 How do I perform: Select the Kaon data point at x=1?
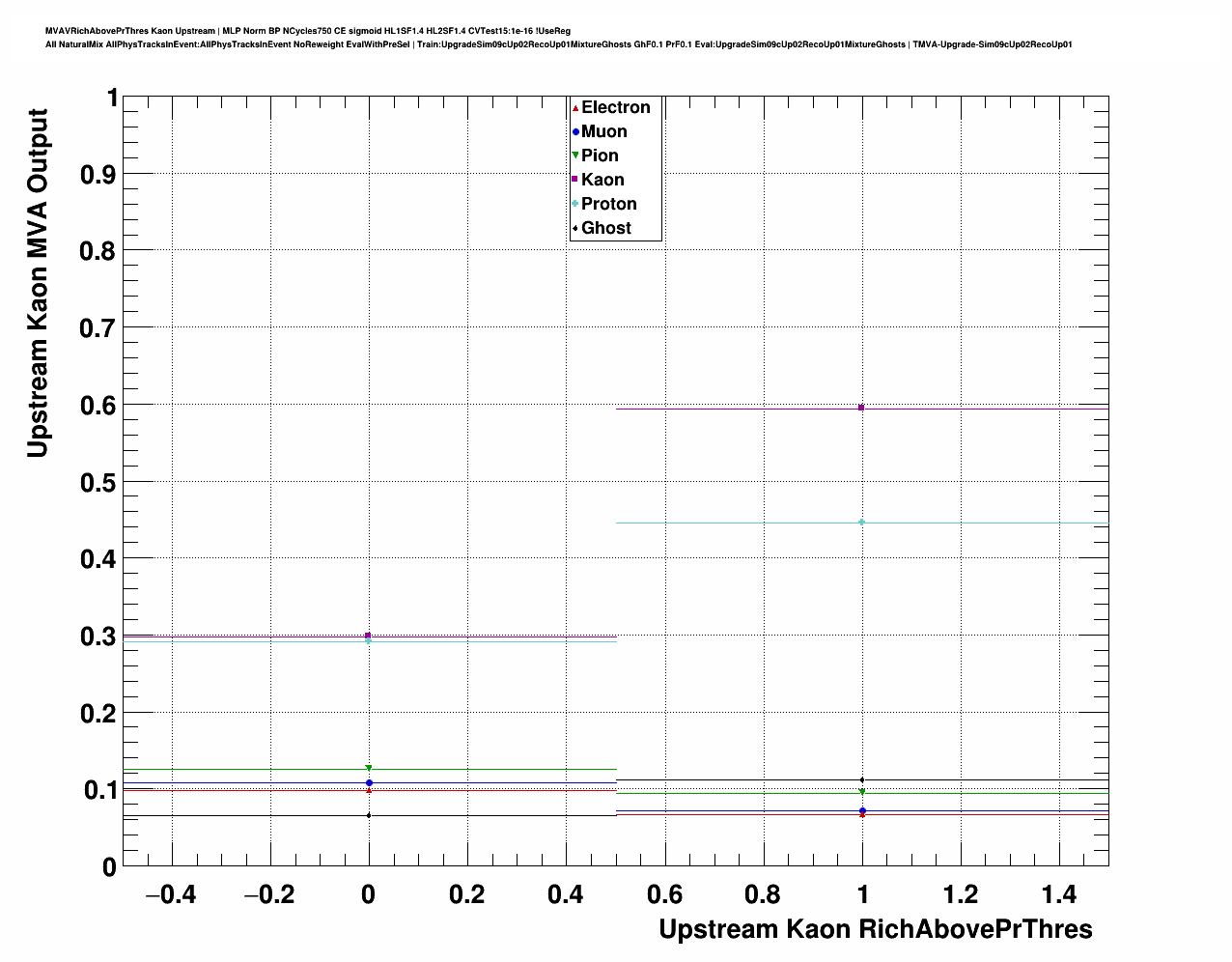(861, 408)
